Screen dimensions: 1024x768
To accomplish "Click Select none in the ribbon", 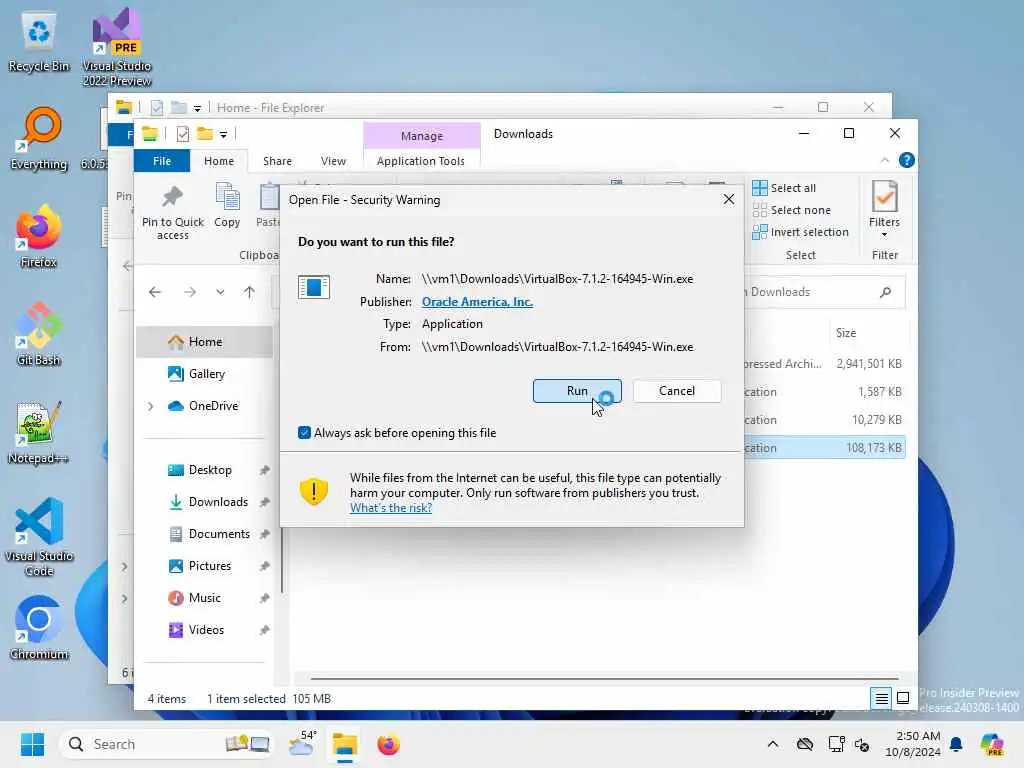I will [x=792, y=210].
